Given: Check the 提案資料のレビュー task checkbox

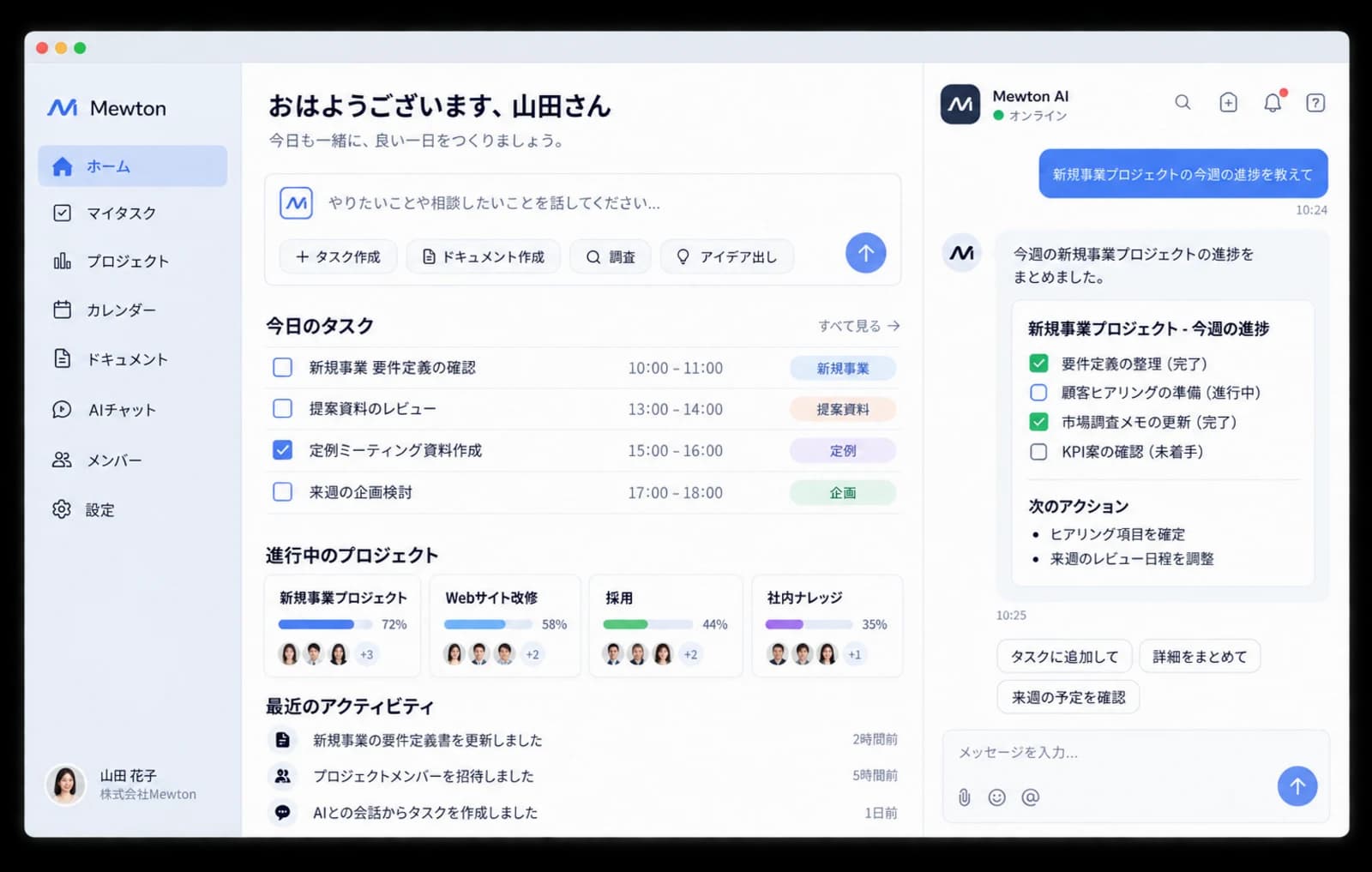Looking at the screenshot, I should coord(282,409).
